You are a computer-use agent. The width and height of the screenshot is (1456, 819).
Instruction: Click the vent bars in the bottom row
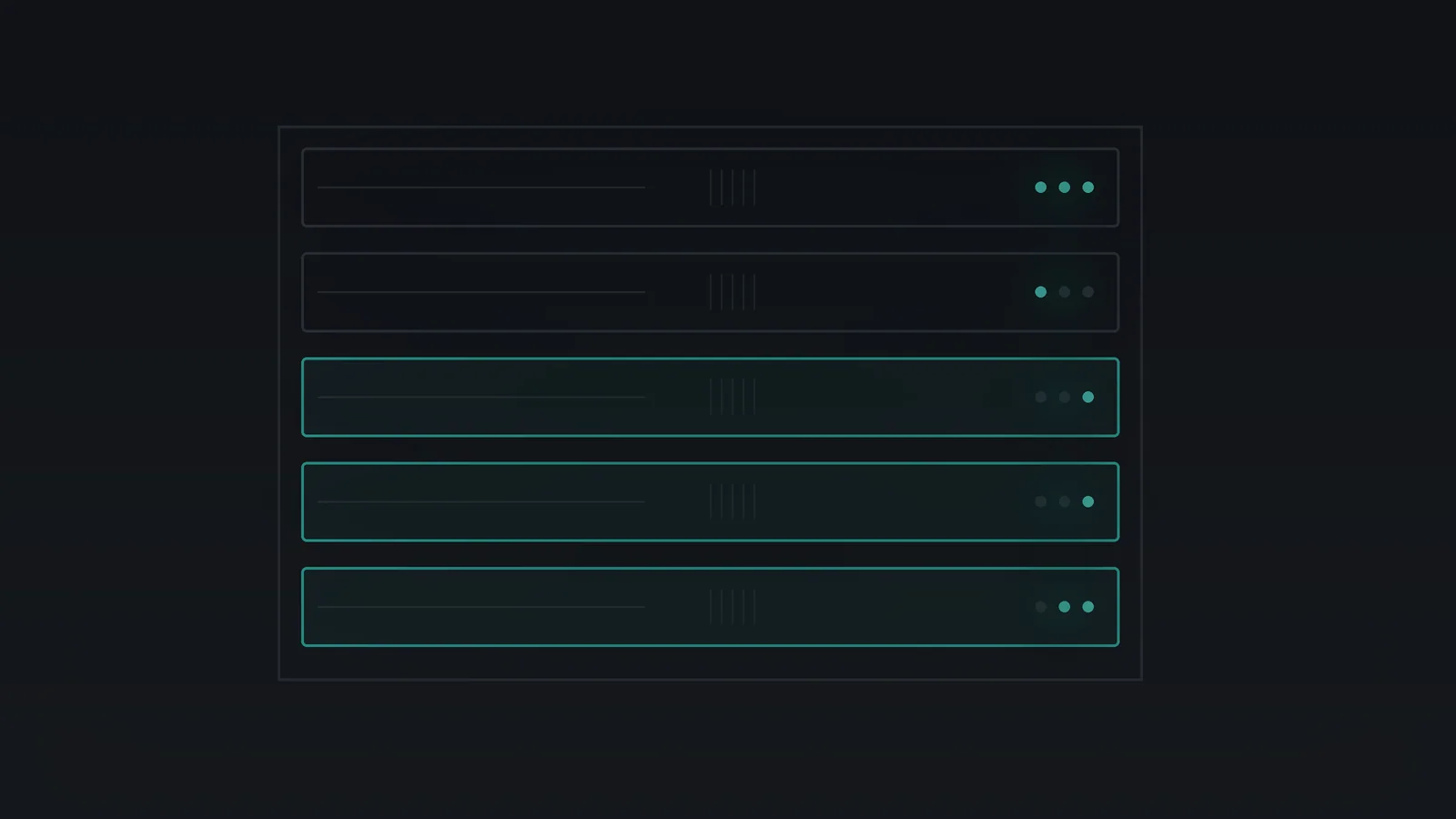tap(733, 607)
